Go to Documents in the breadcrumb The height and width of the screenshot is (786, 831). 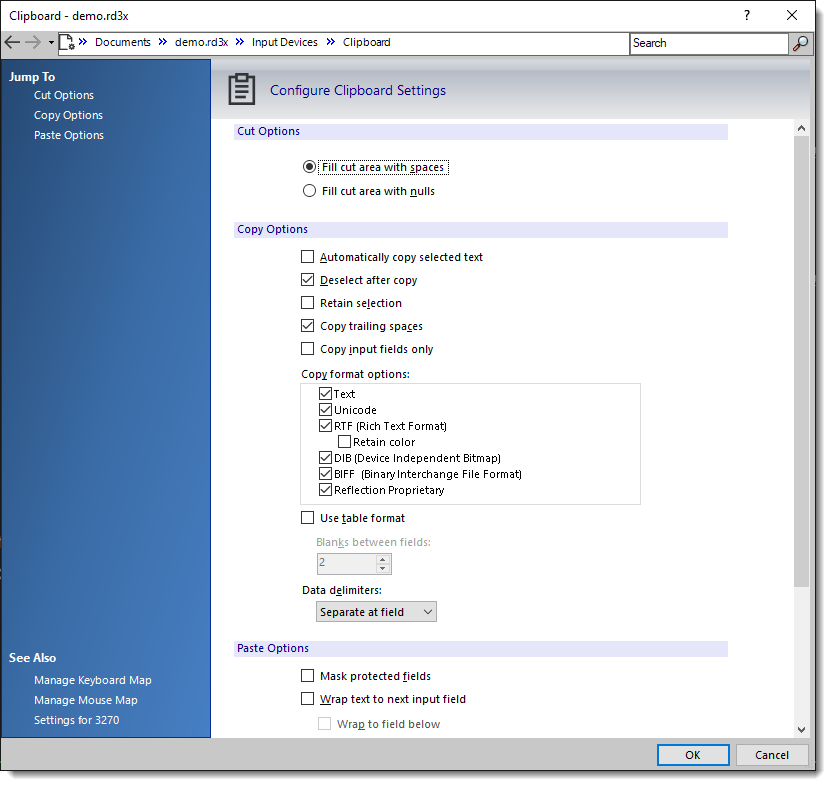[122, 42]
